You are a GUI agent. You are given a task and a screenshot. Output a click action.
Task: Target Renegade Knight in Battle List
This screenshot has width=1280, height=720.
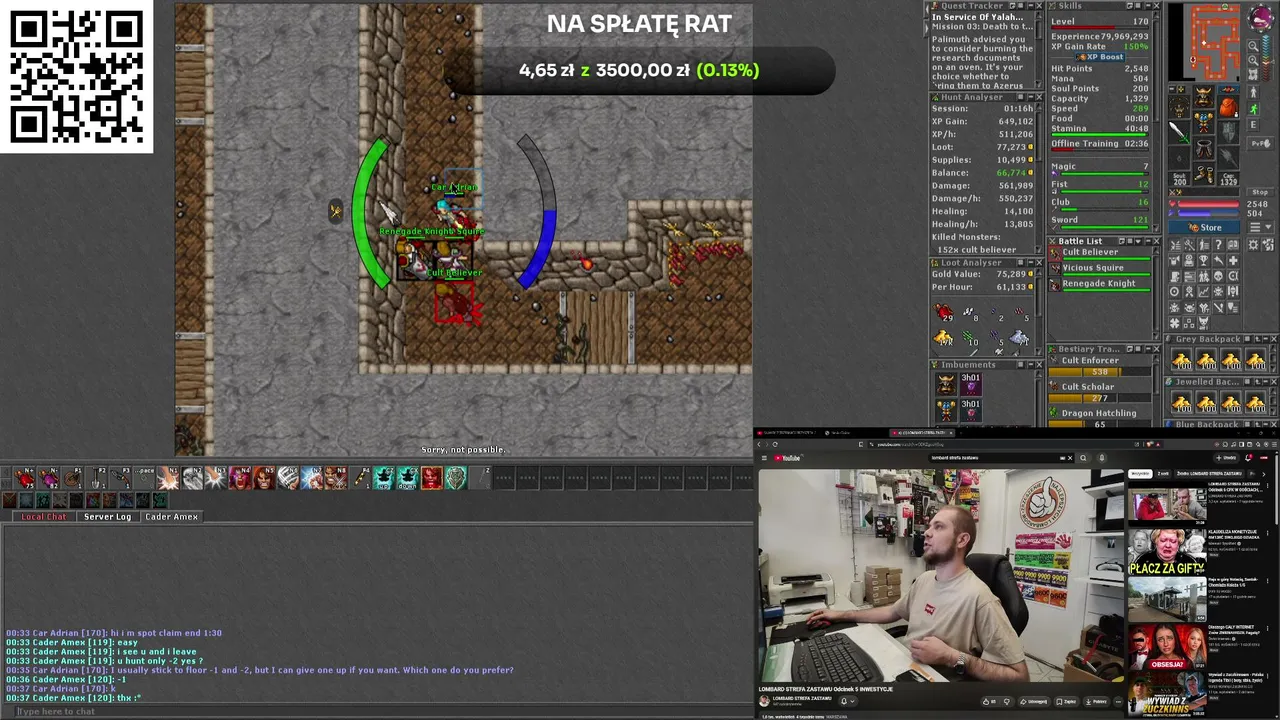coord(1098,284)
